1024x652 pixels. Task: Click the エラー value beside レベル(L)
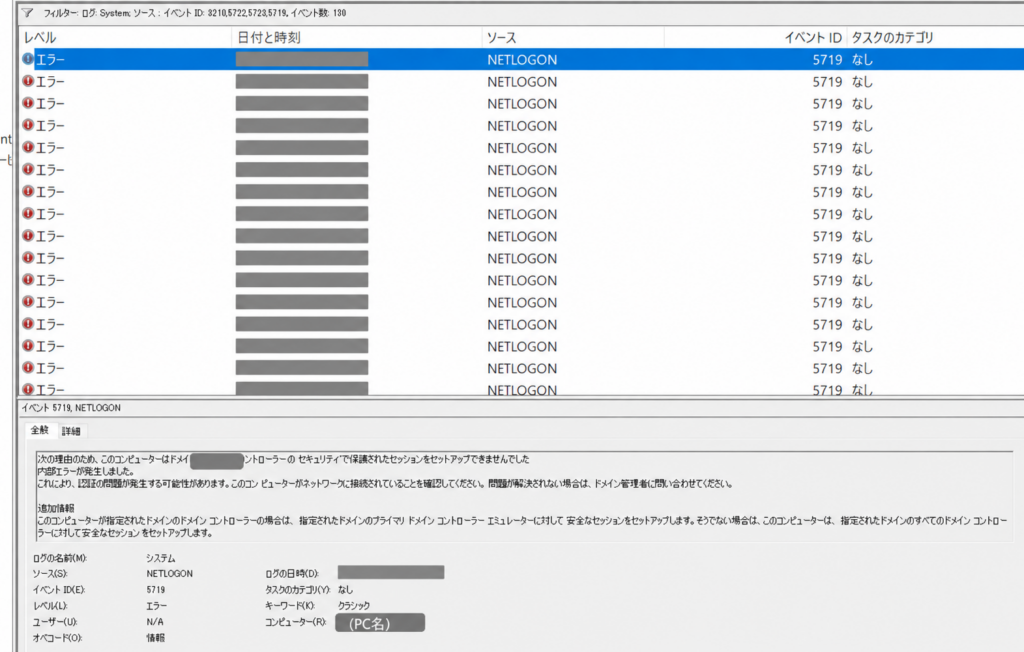tap(156, 606)
